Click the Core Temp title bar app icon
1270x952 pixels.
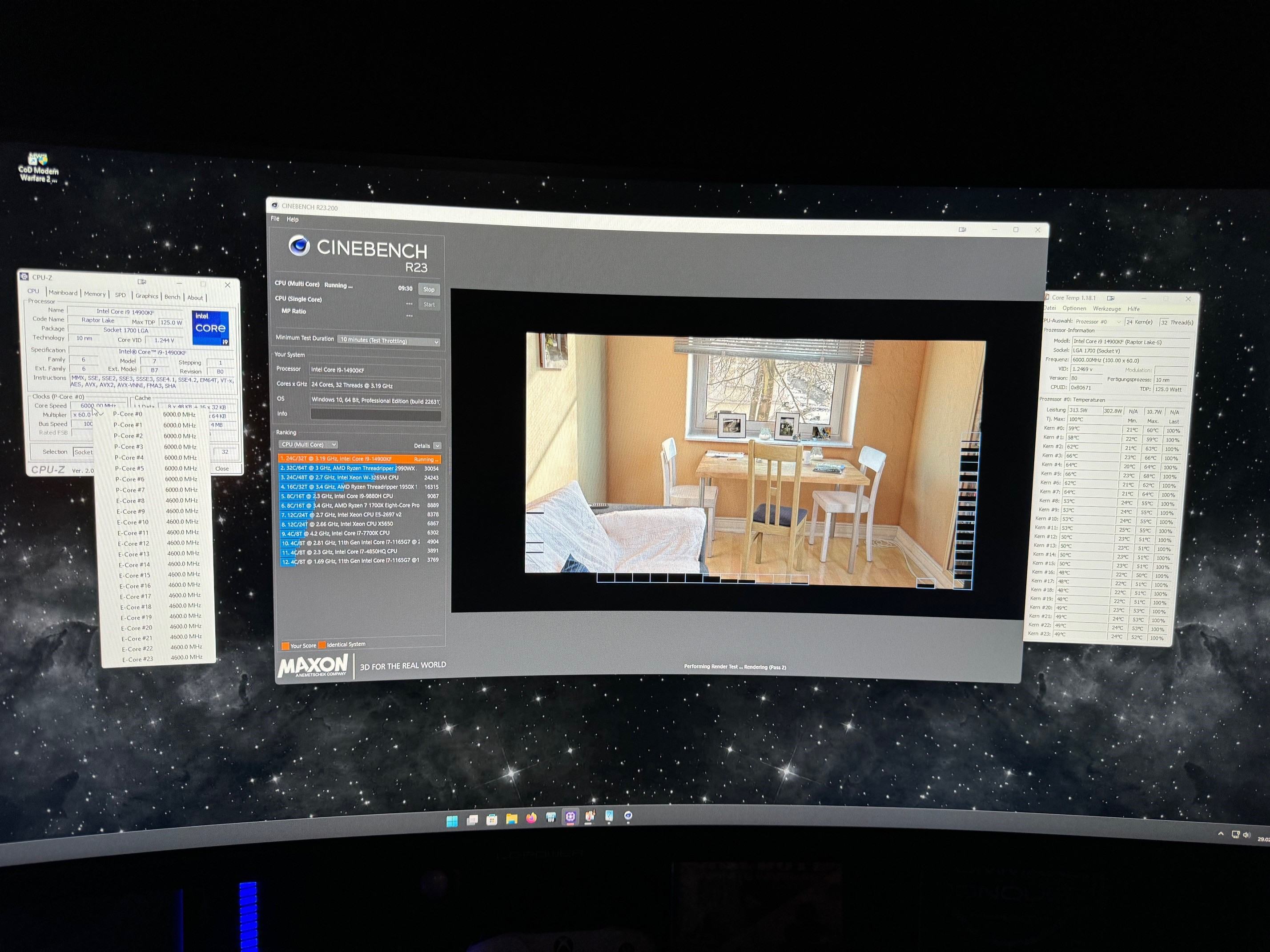pos(1046,297)
